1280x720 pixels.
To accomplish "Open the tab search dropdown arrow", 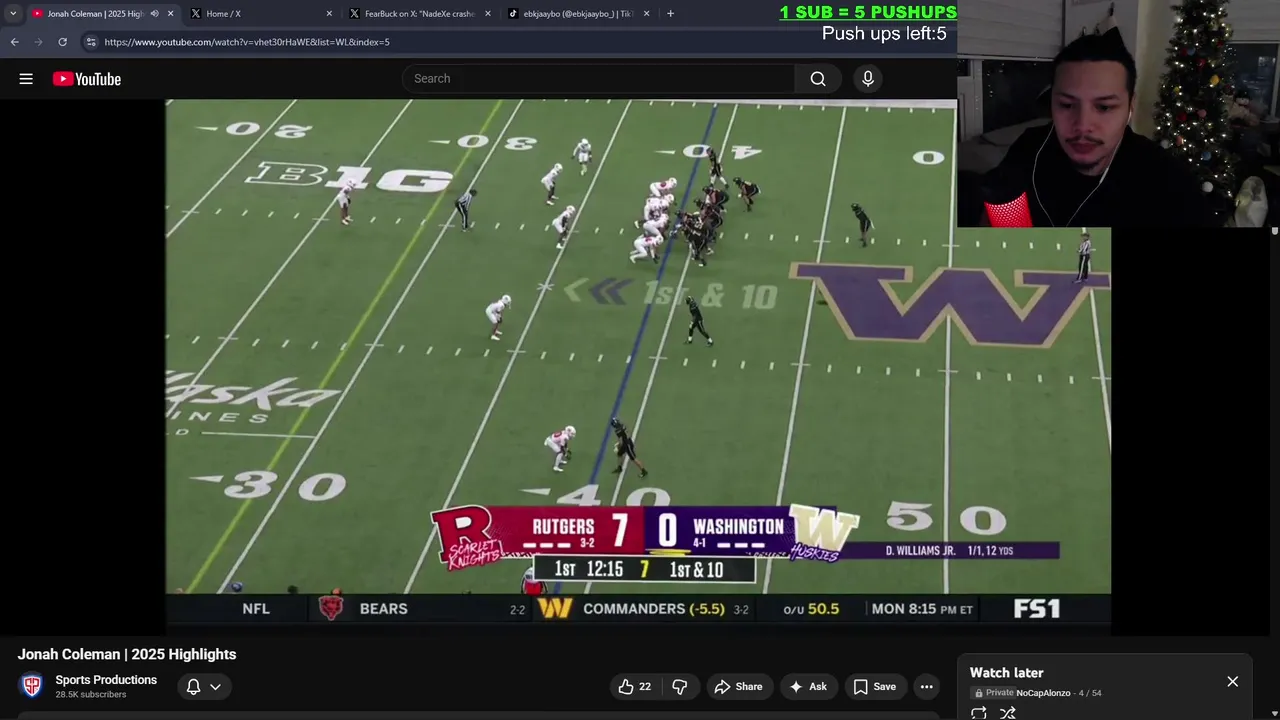I will pyautogui.click(x=13, y=14).
